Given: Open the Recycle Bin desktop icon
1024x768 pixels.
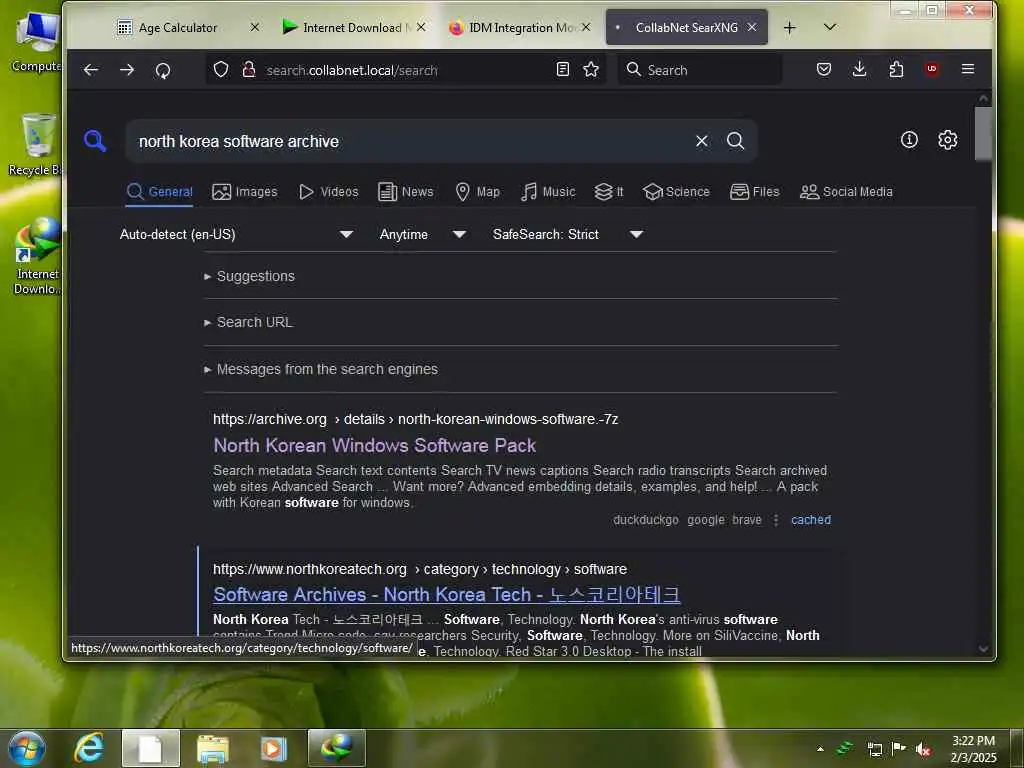Looking at the screenshot, I should click(x=37, y=145).
